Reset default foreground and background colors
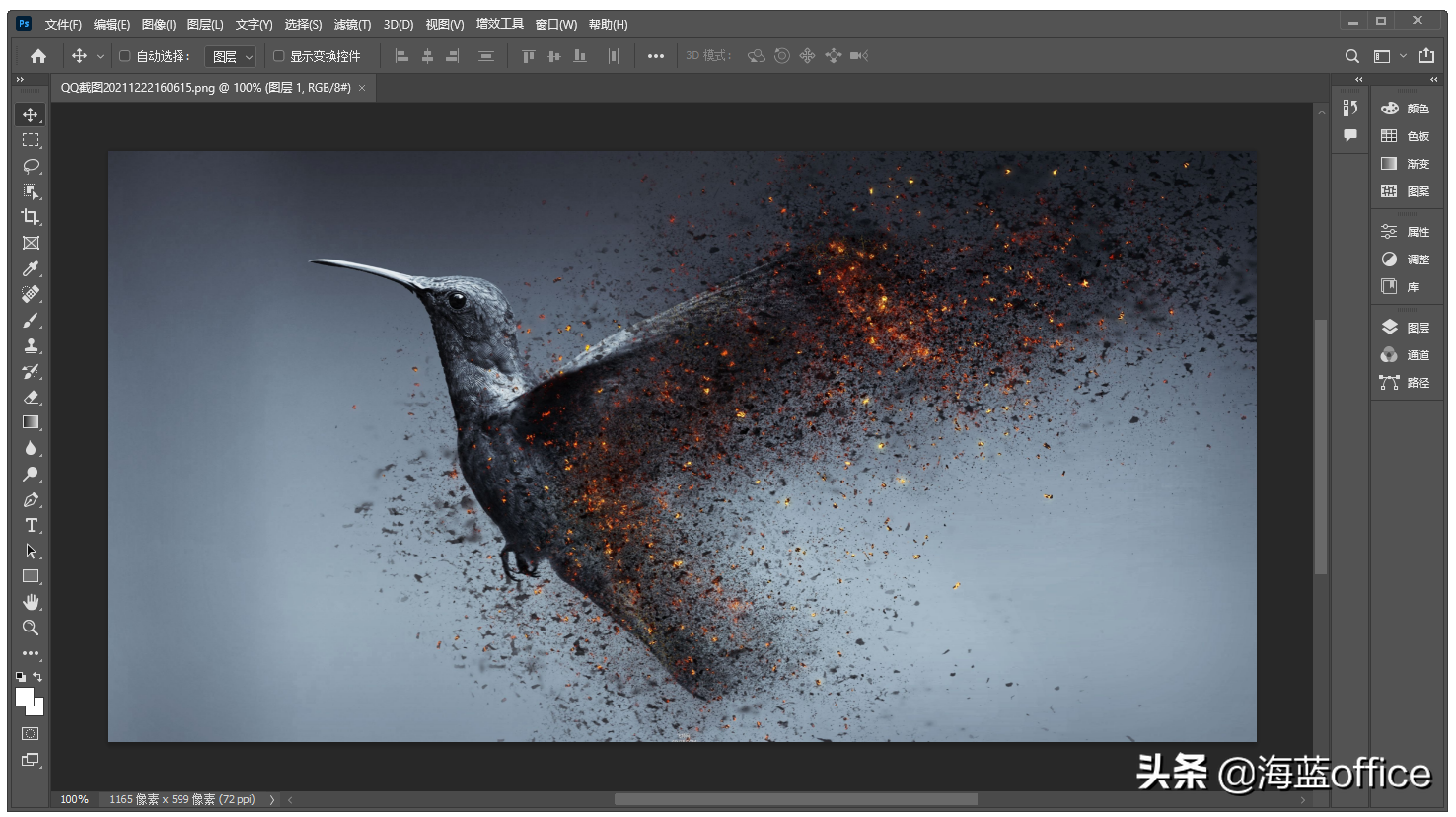The image size is (1456, 817). 21,677
